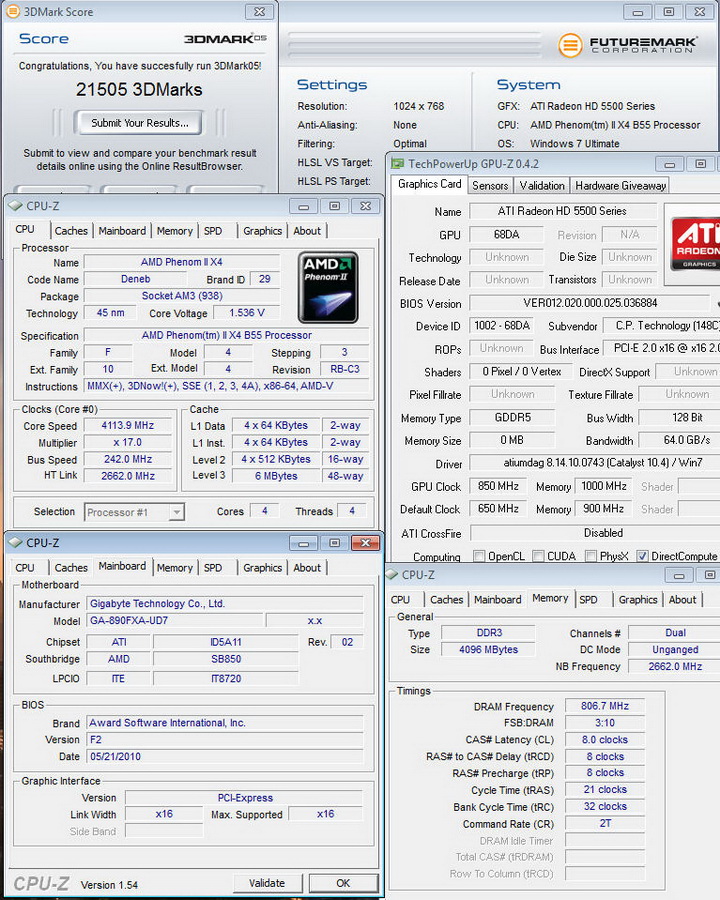Open the Hardware Giveaway tab in GPU-Z
This screenshot has height=900, width=720.
click(x=621, y=185)
